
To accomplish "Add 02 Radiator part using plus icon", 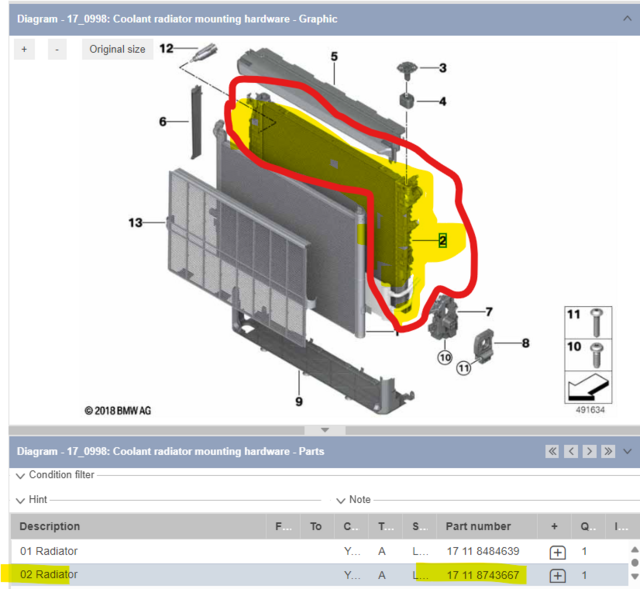I will click(x=557, y=575).
